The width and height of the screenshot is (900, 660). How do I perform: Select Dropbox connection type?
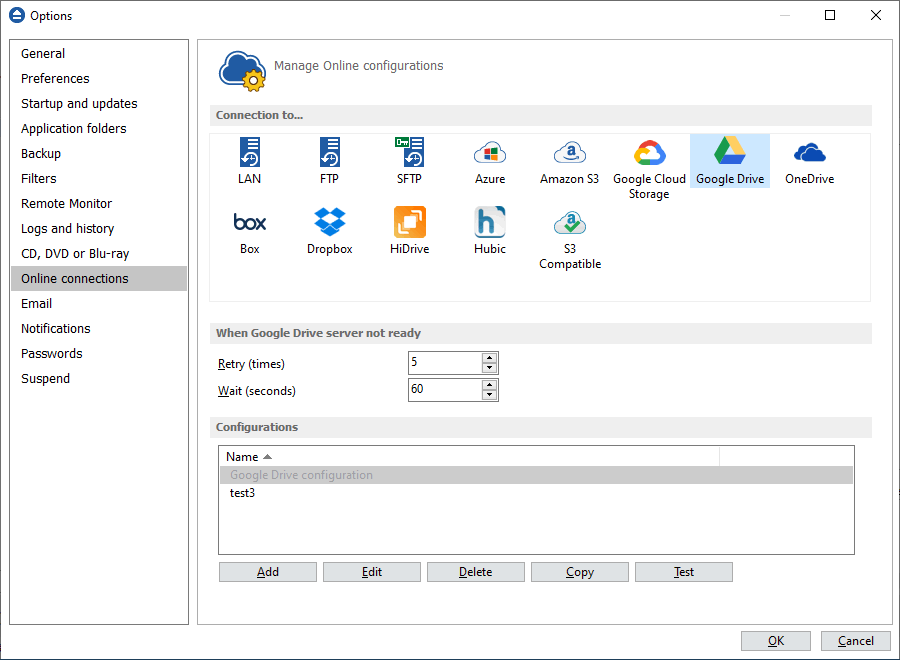click(x=329, y=231)
